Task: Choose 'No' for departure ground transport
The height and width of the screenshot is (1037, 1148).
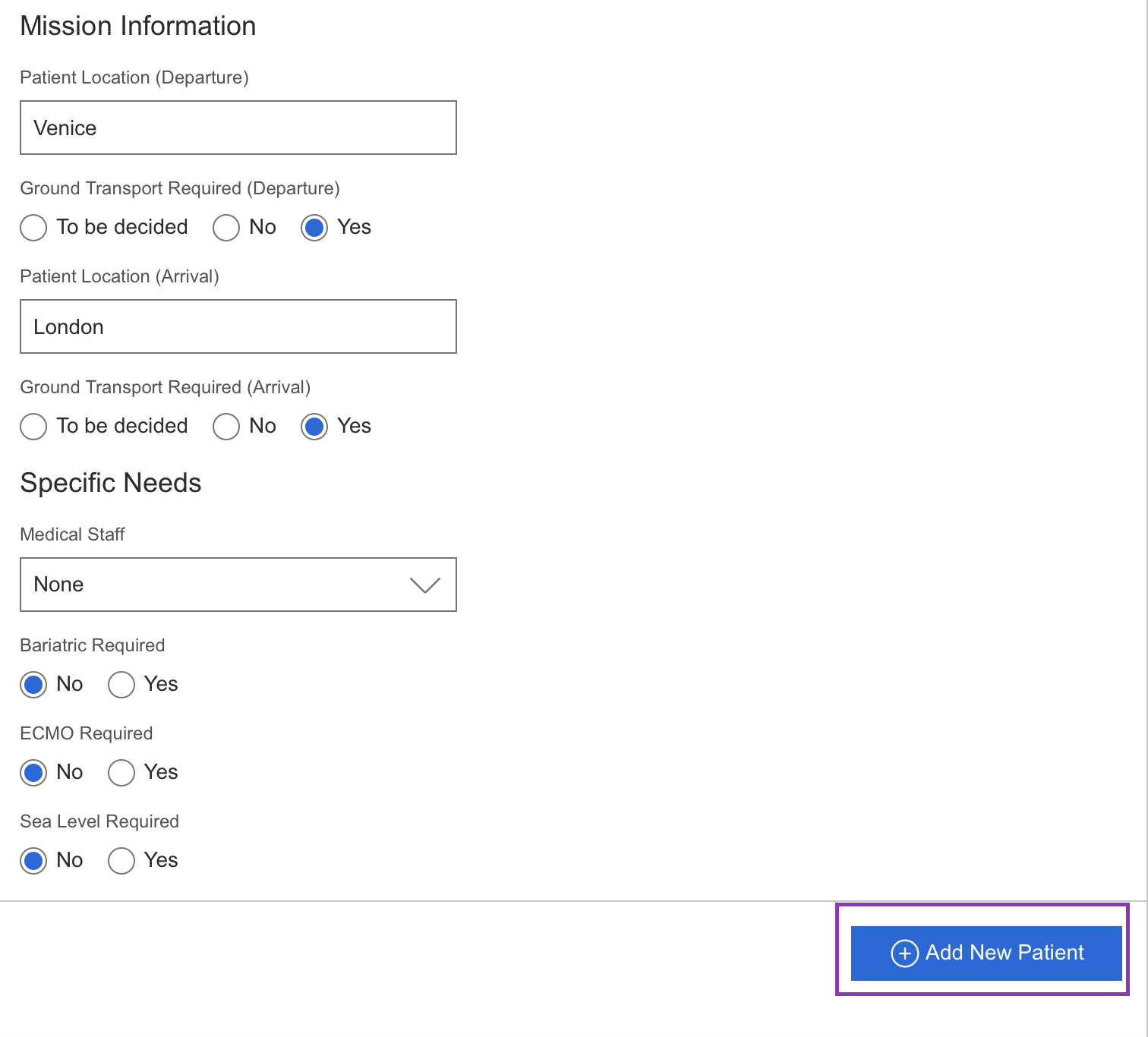Action: 226,228
